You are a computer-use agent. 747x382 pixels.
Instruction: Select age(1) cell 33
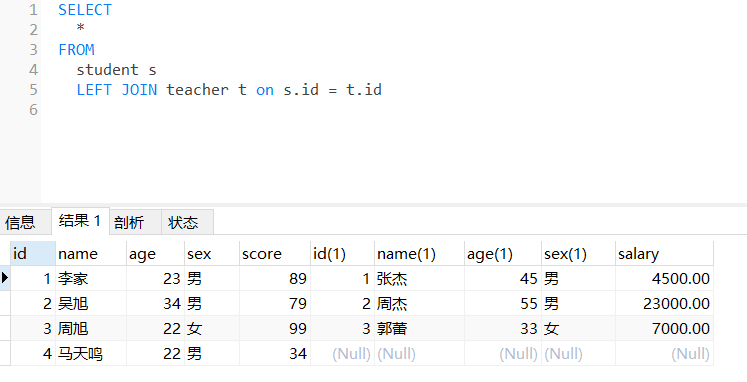click(503, 328)
